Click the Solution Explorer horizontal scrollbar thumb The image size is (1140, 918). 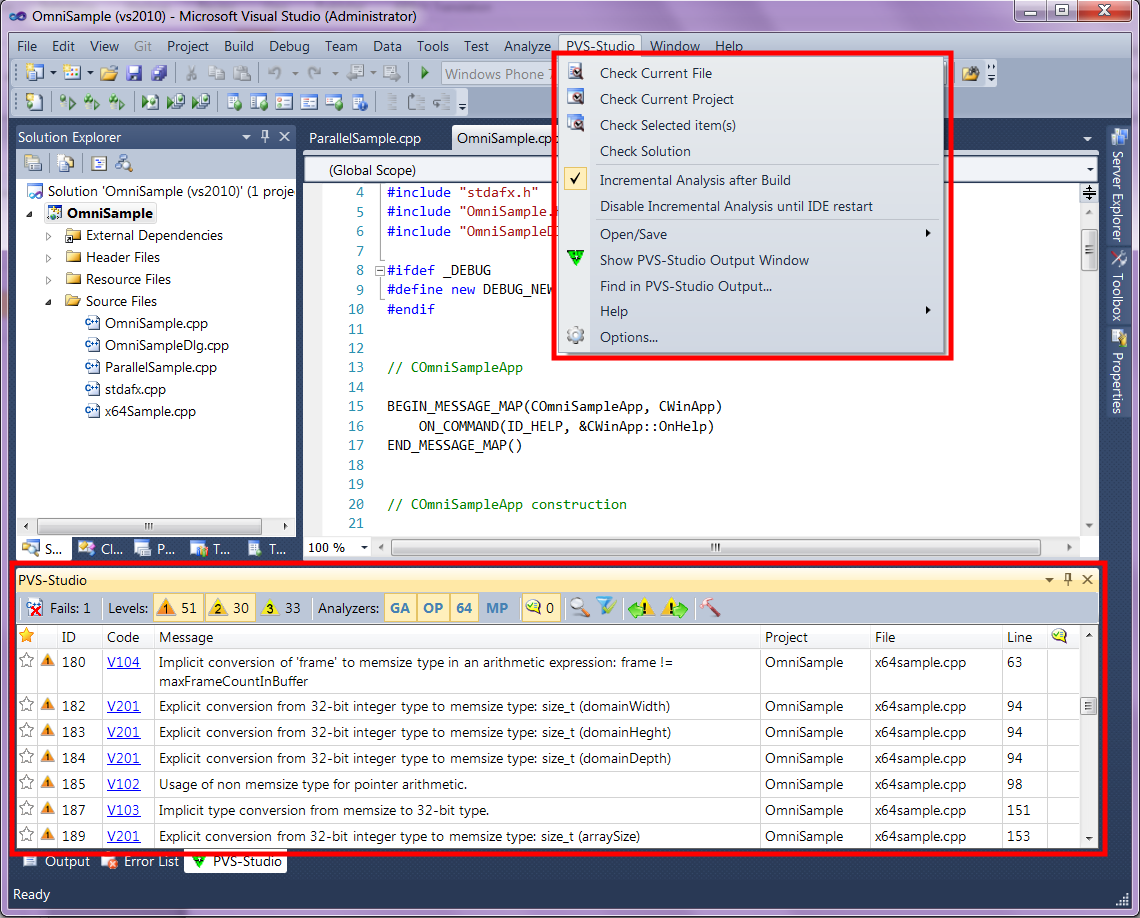coord(149,526)
